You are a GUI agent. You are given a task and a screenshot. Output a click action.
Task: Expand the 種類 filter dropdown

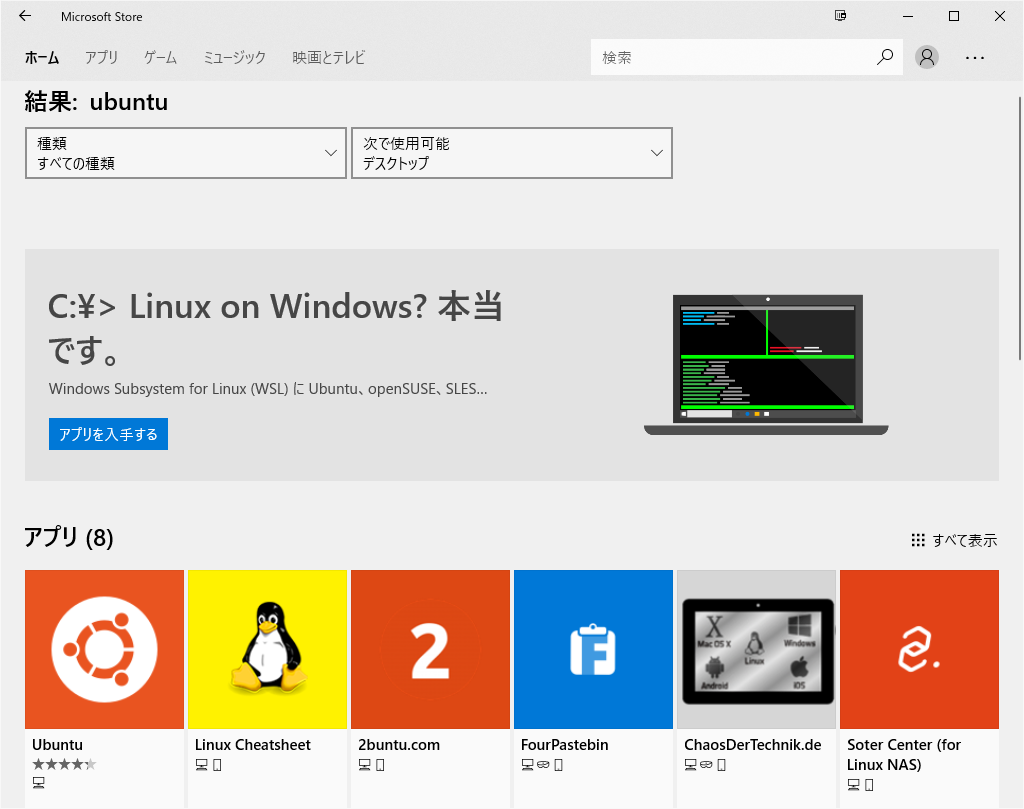pos(185,153)
